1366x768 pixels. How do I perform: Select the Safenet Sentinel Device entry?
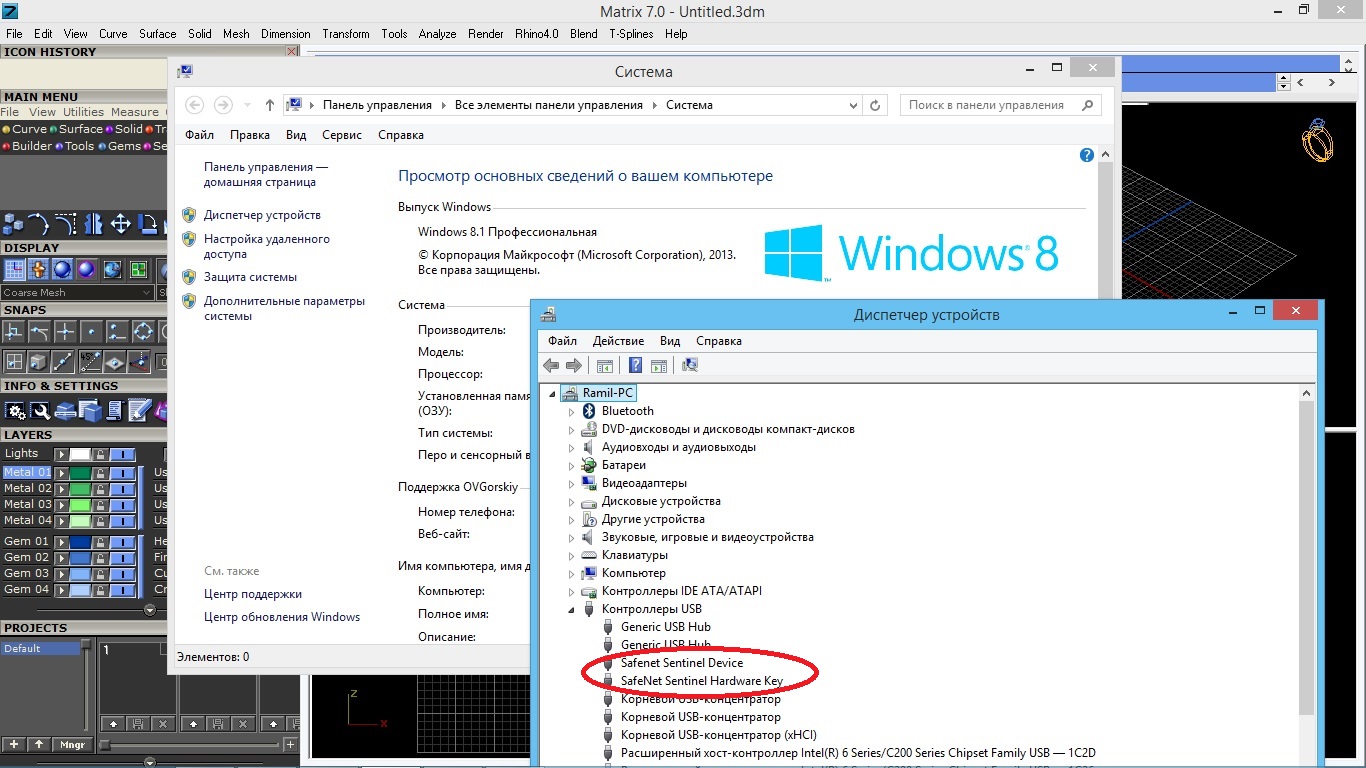[x=681, y=663]
